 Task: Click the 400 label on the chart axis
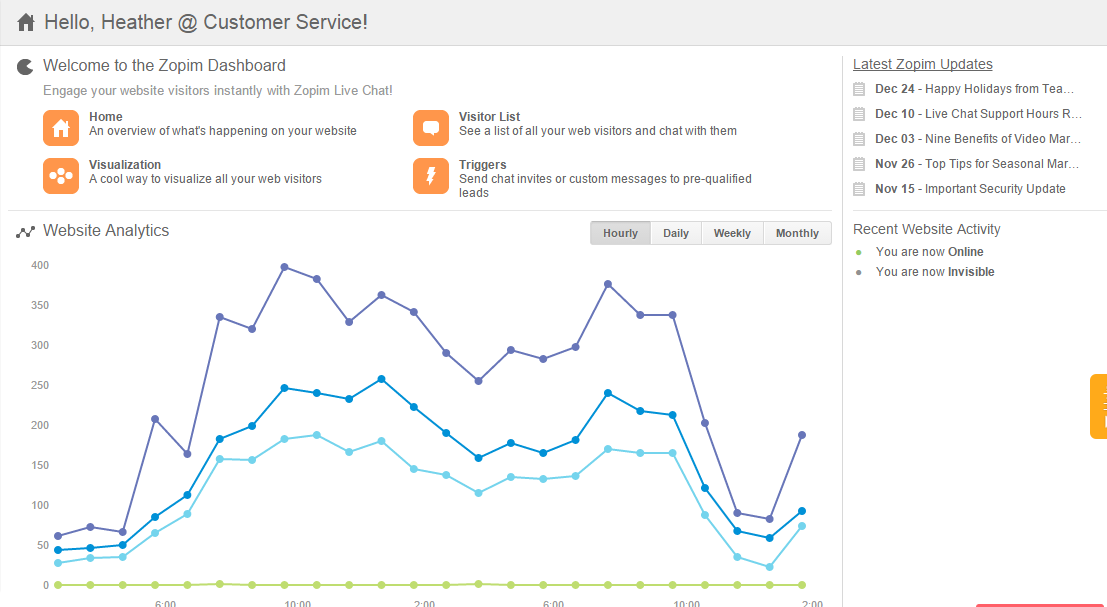point(40,265)
